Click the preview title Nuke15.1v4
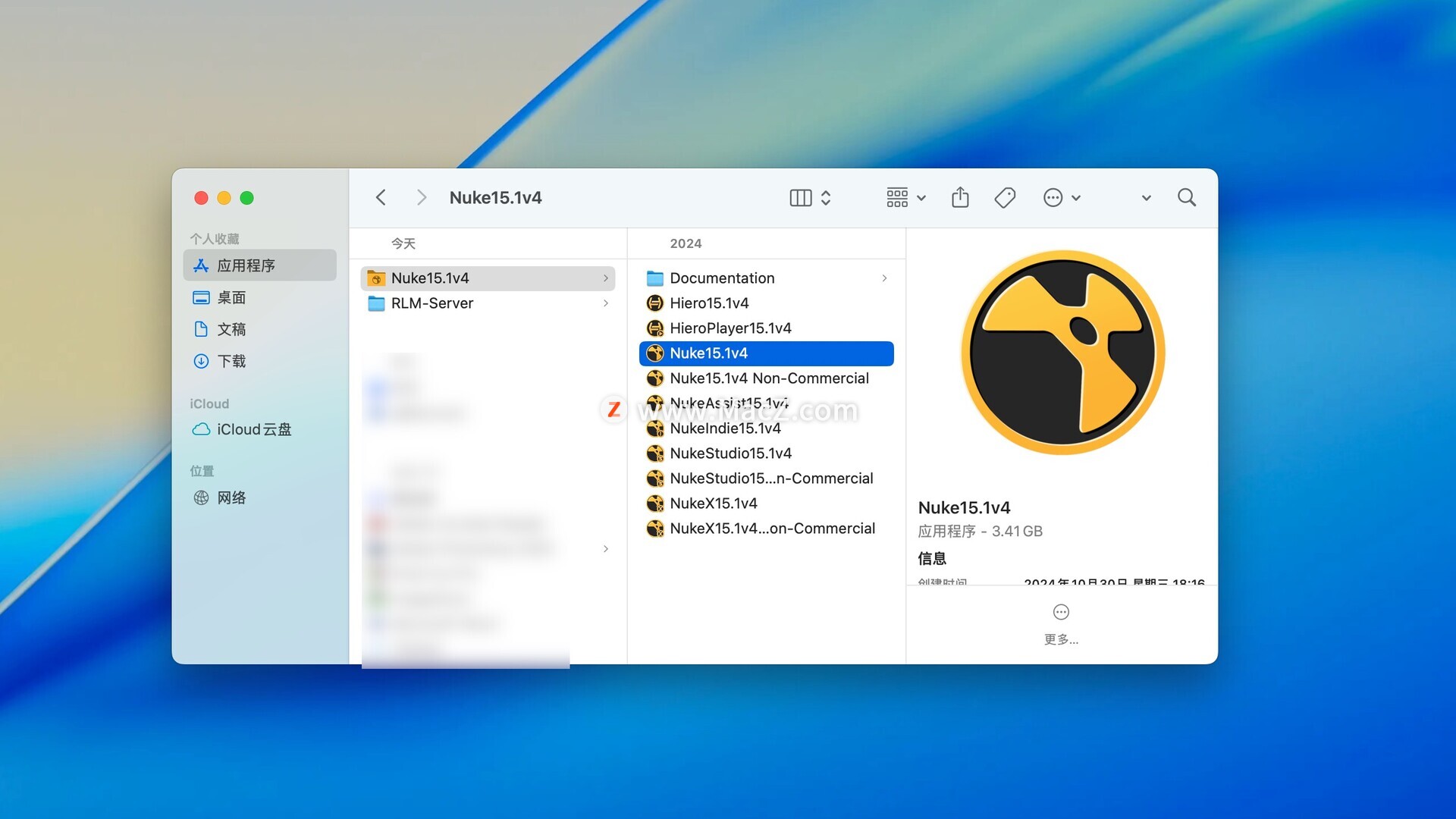The width and height of the screenshot is (1456, 819). click(x=964, y=507)
